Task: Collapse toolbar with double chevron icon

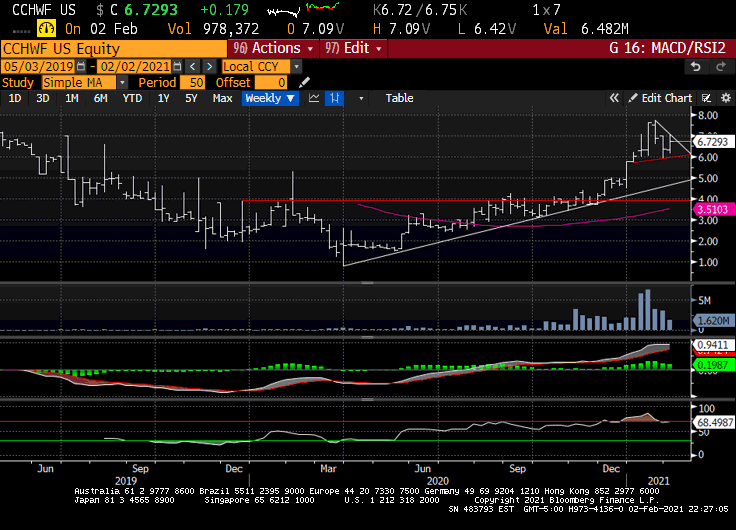Action: click(614, 98)
